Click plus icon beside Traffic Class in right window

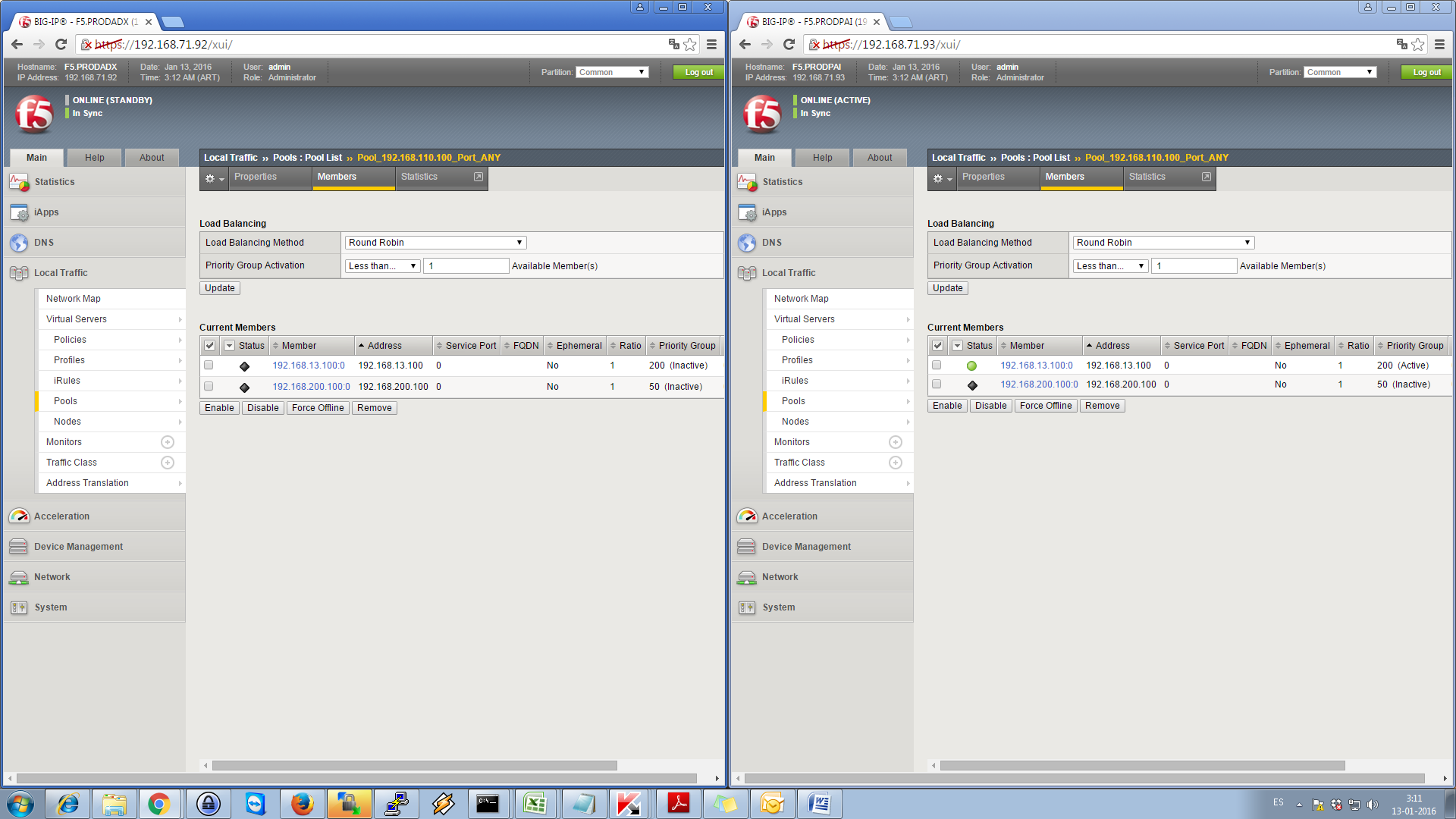point(895,463)
